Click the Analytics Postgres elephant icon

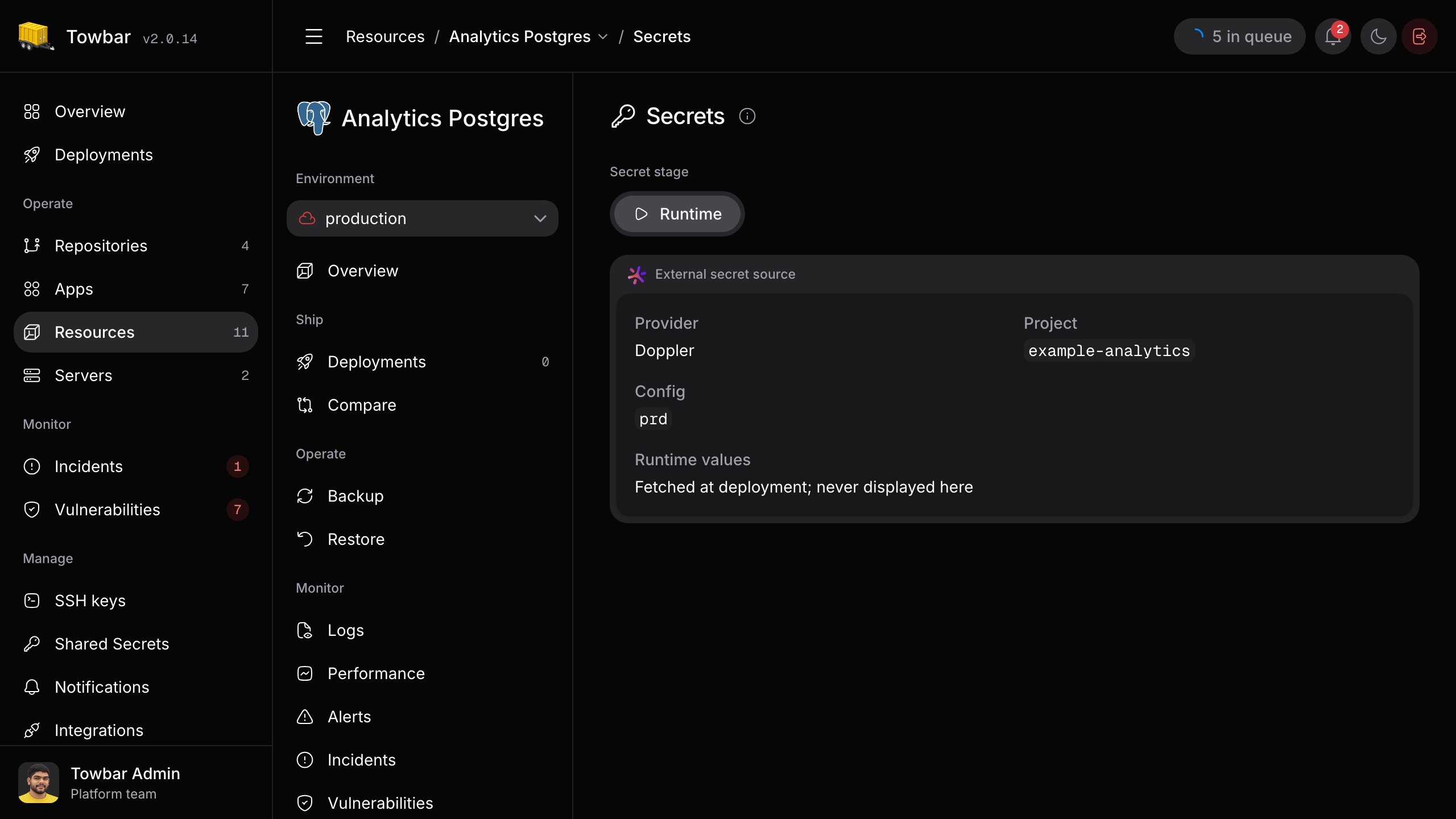[x=313, y=118]
